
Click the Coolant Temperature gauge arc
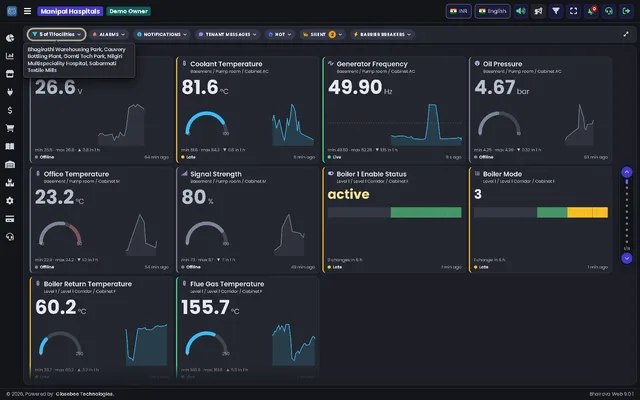206,123
